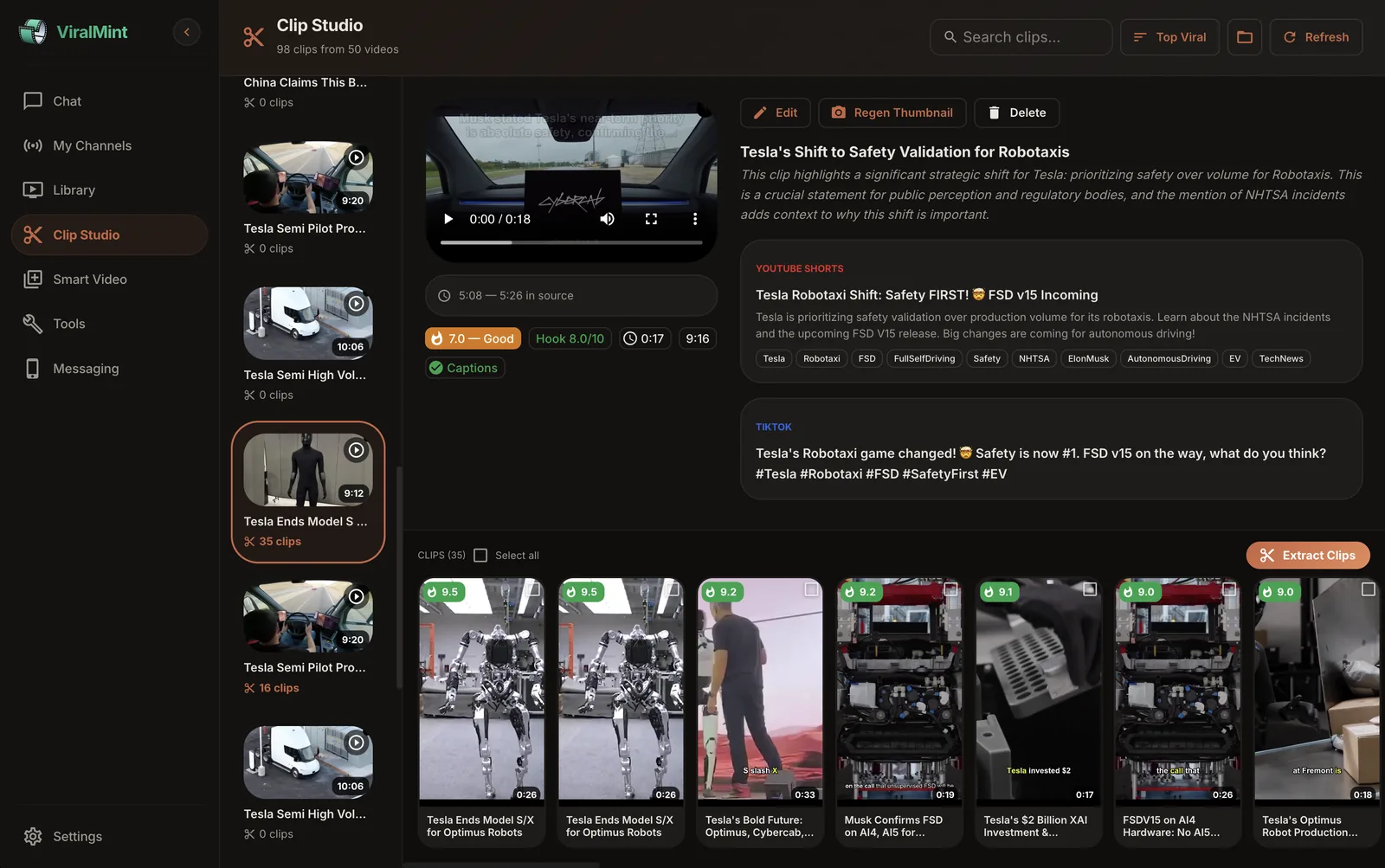Play the clip preview video
1385x868 pixels.
448,219
